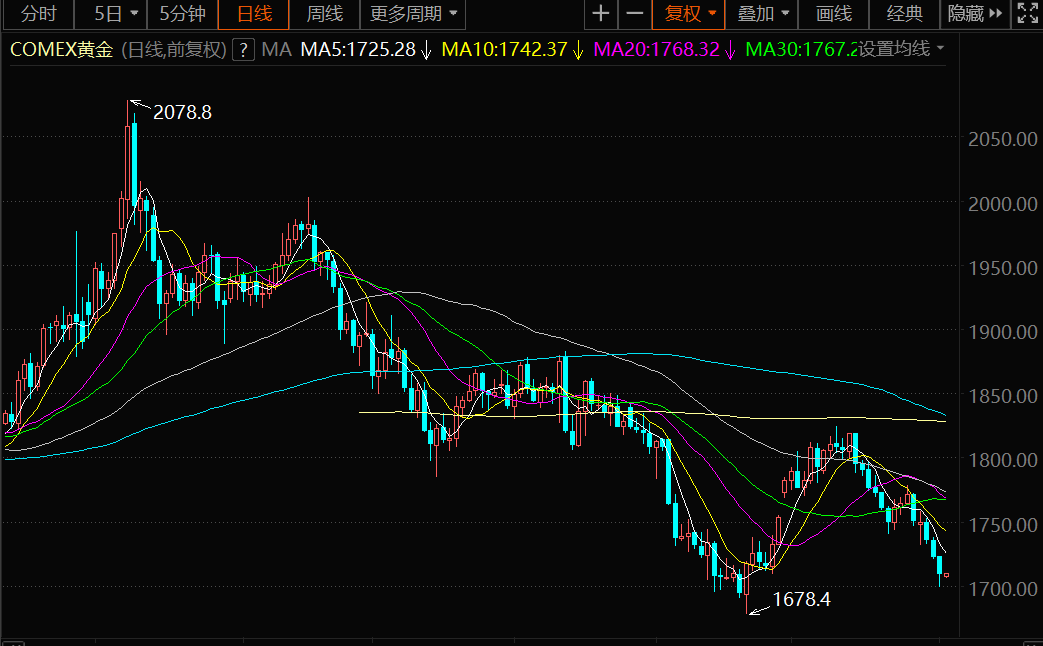Open the 更多周期 dropdown

414,14
